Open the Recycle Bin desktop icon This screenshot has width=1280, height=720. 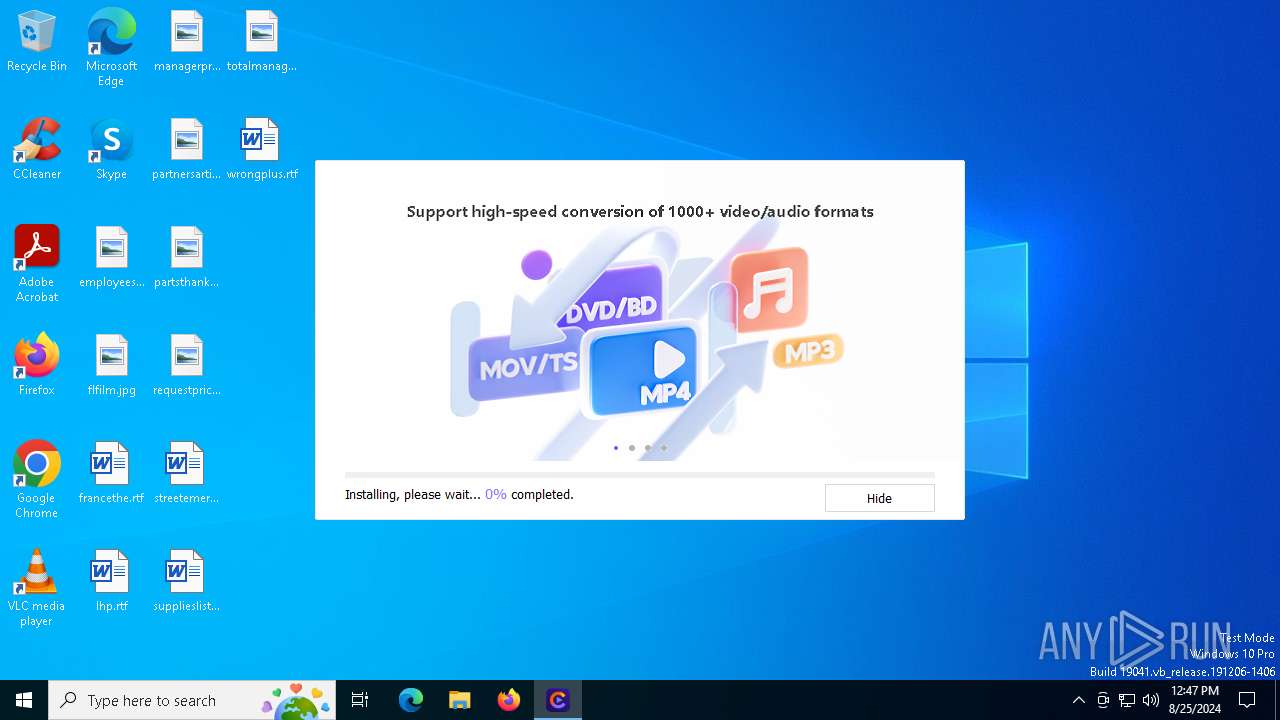(x=37, y=42)
